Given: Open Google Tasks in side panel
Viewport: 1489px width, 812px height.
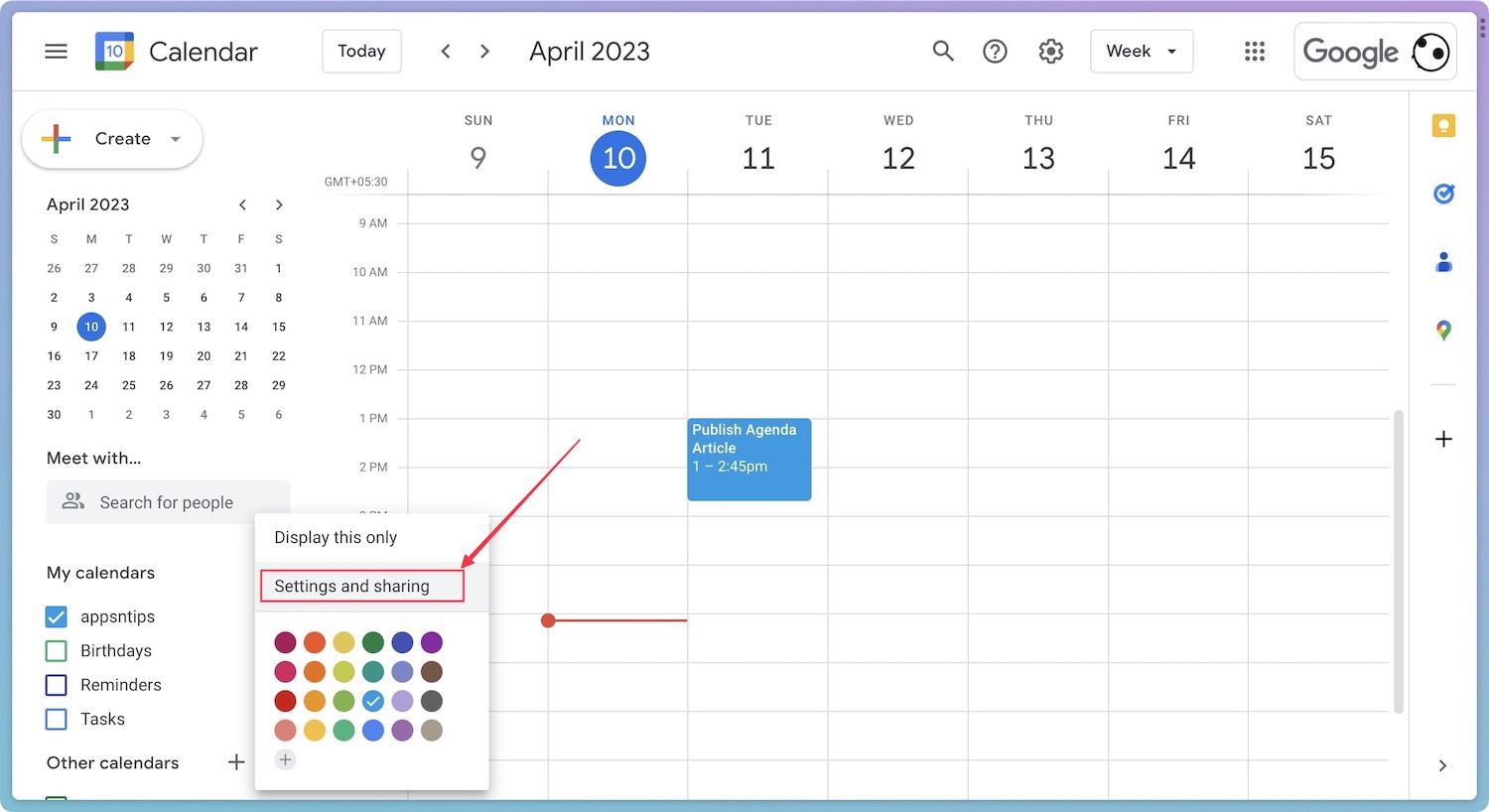Looking at the screenshot, I should click(1443, 195).
